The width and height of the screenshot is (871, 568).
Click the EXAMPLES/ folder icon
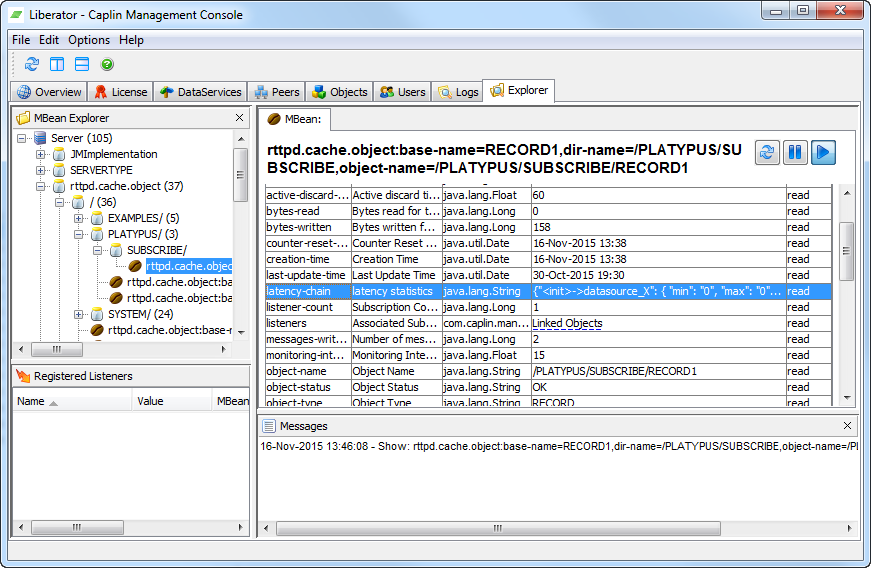tap(97, 218)
